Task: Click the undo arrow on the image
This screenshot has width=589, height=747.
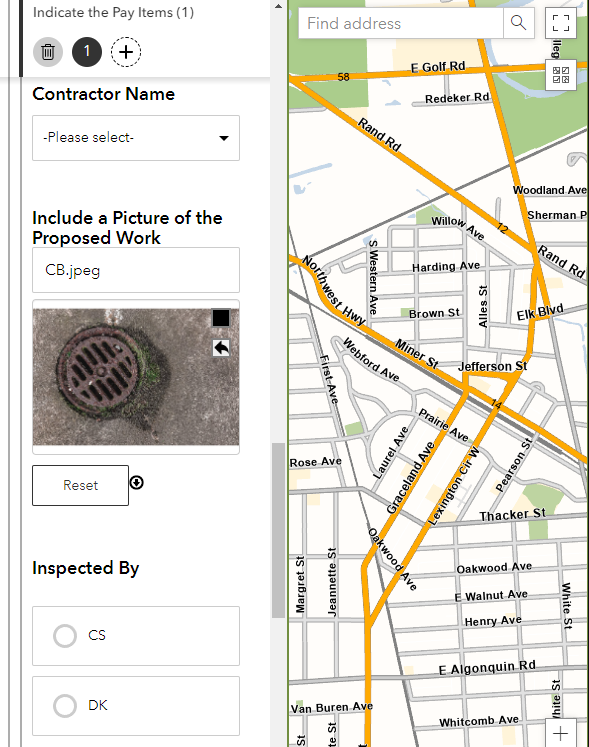Action: pos(221,348)
